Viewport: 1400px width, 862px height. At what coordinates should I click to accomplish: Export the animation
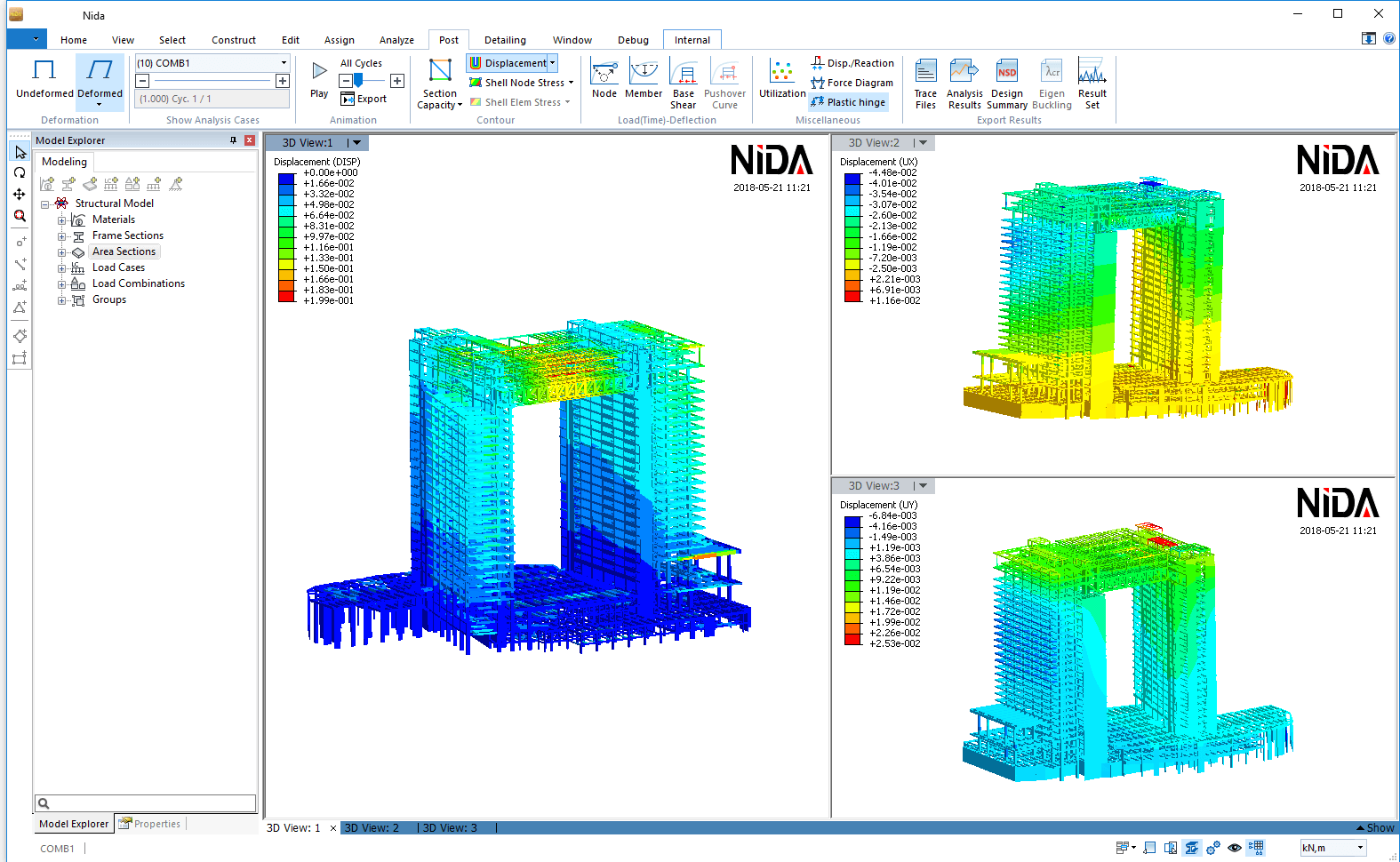pyautogui.click(x=364, y=99)
